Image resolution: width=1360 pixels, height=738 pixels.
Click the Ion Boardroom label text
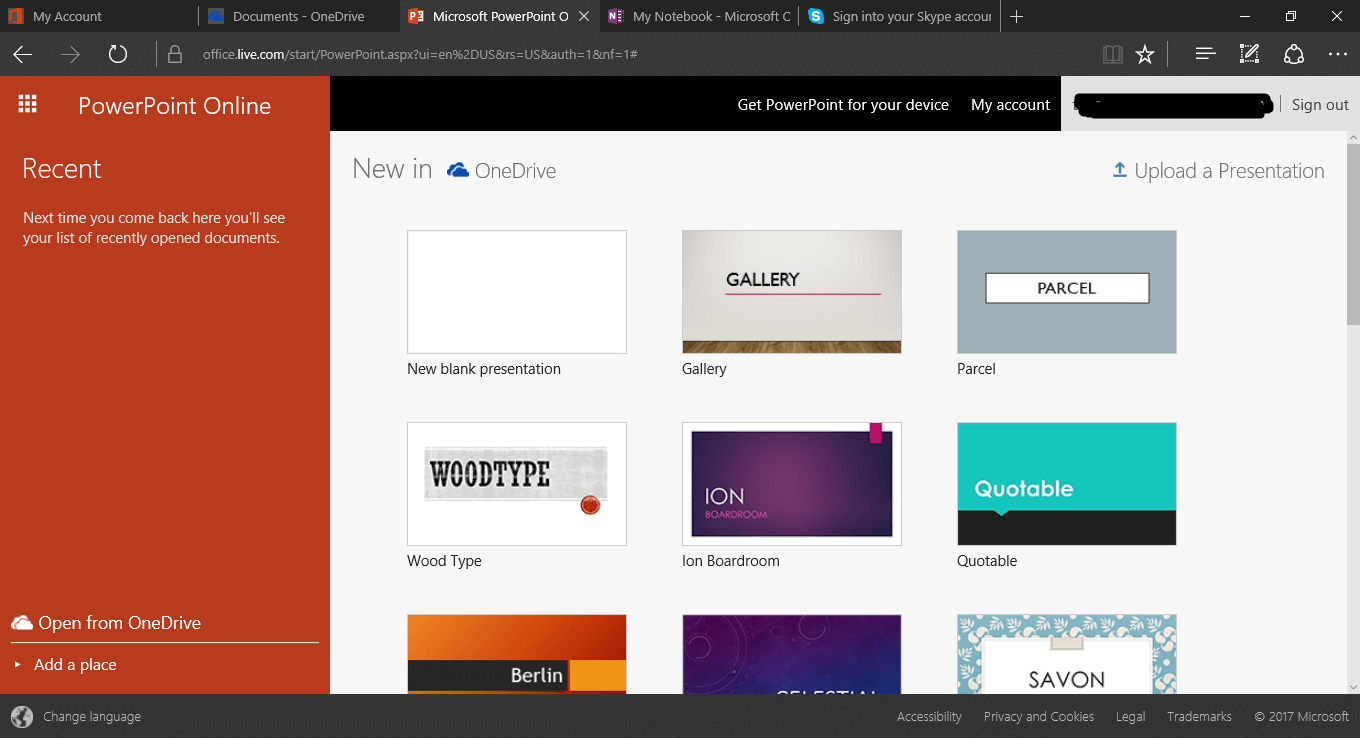click(731, 561)
